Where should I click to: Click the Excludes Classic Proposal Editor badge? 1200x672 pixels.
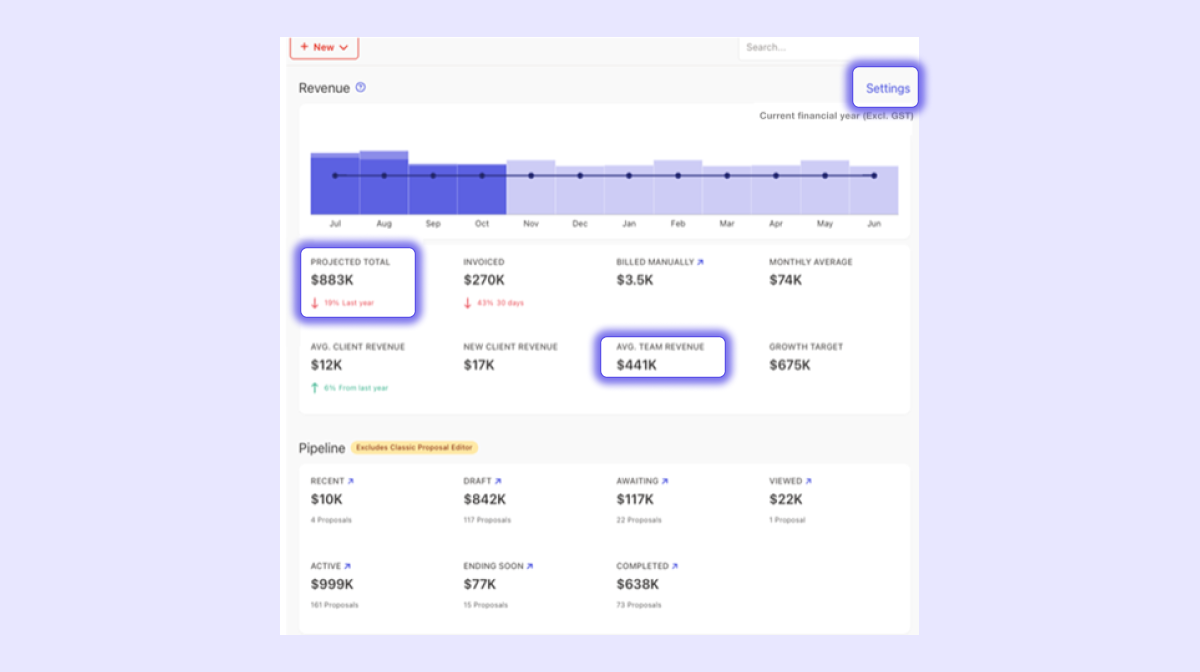coord(414,447)
